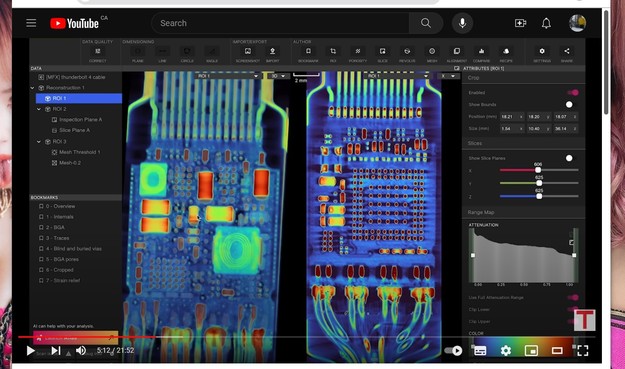
Task: Open the YouTube hamburger guide menu
Action: tap(31, 23)
